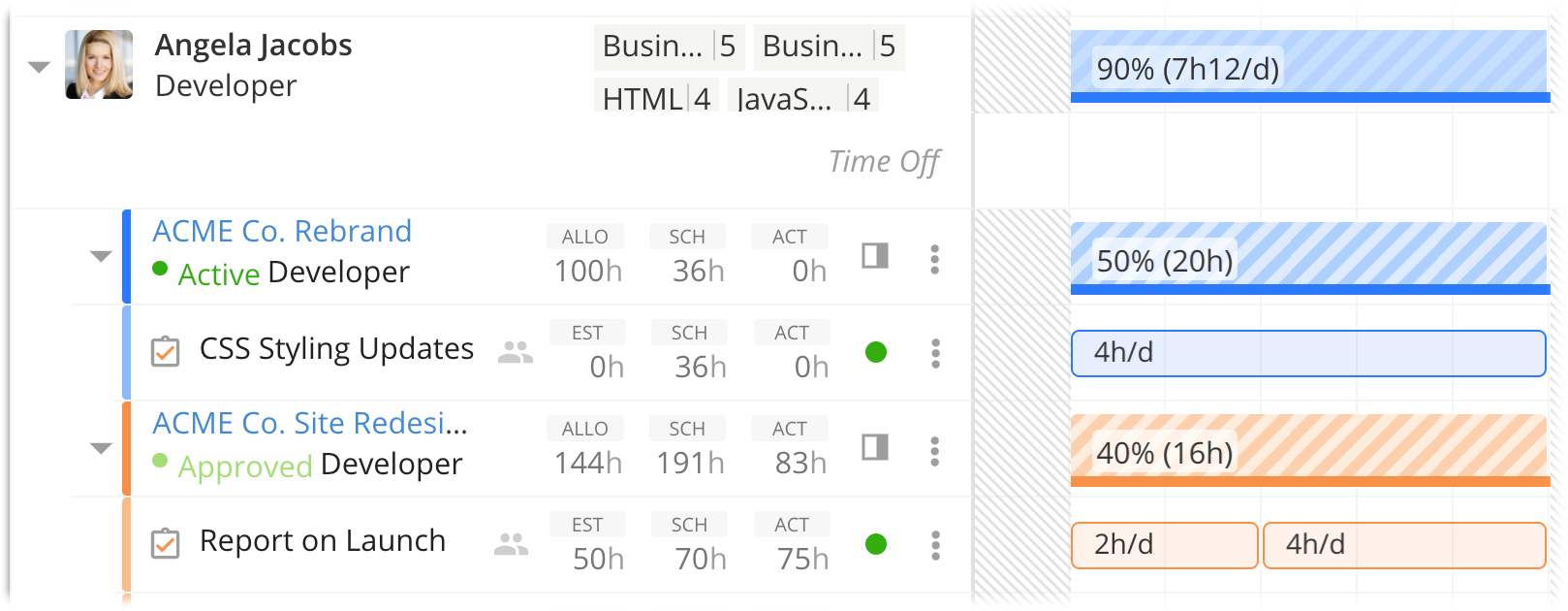Screen dimensions: 1568x611
Task: Collapse Angela Jacobs resource row
Action: click(39, 67)
